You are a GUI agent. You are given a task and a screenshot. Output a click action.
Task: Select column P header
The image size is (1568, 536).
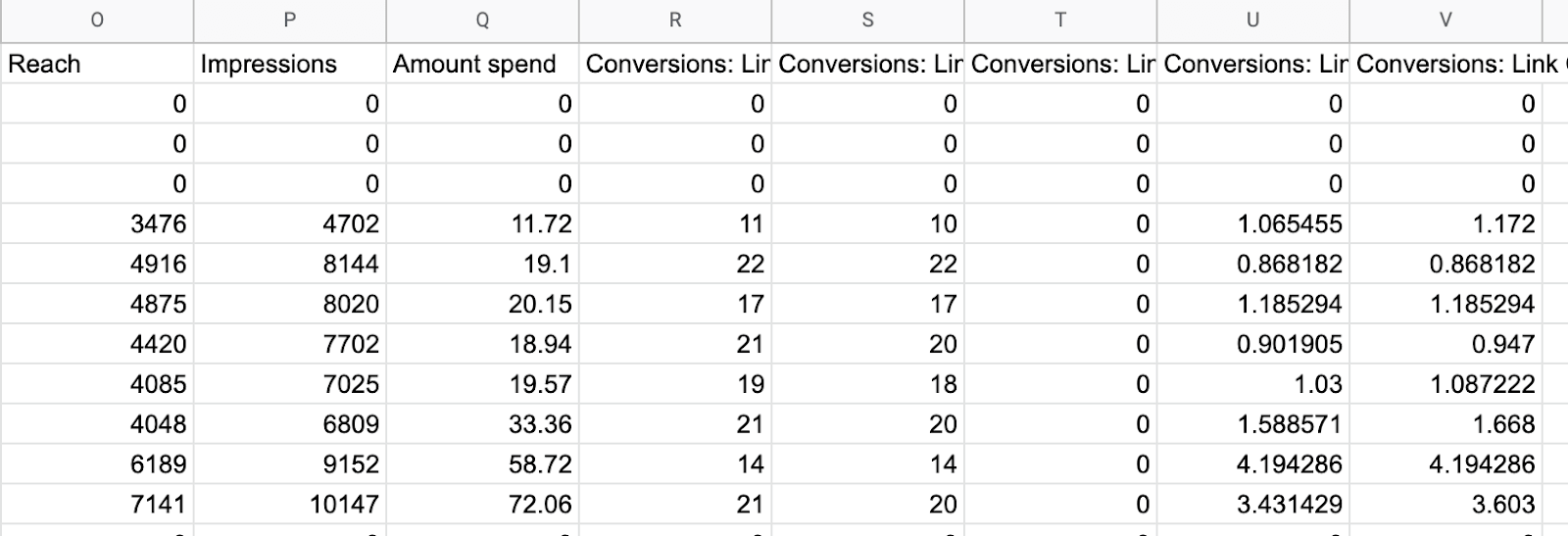(x=290, y=21)
